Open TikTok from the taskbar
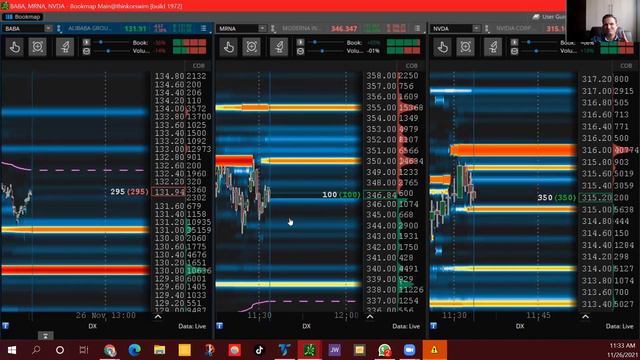 [x=259, y=350]
